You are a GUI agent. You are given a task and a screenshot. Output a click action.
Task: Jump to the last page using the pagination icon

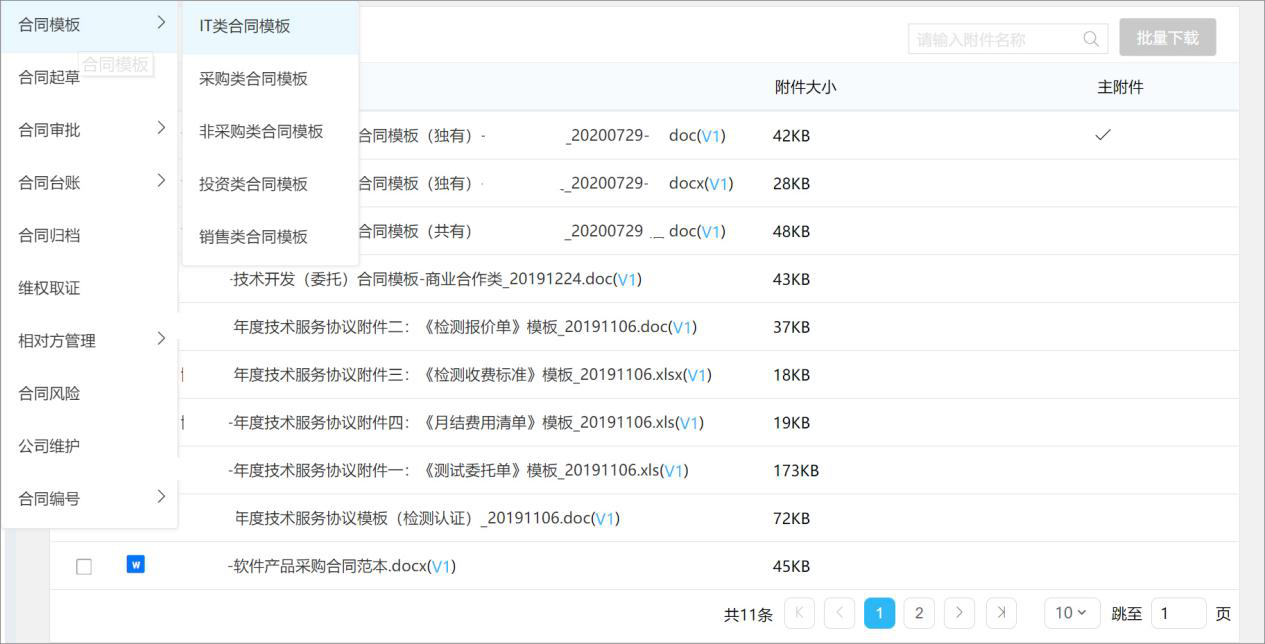click(x=998, y=612)
